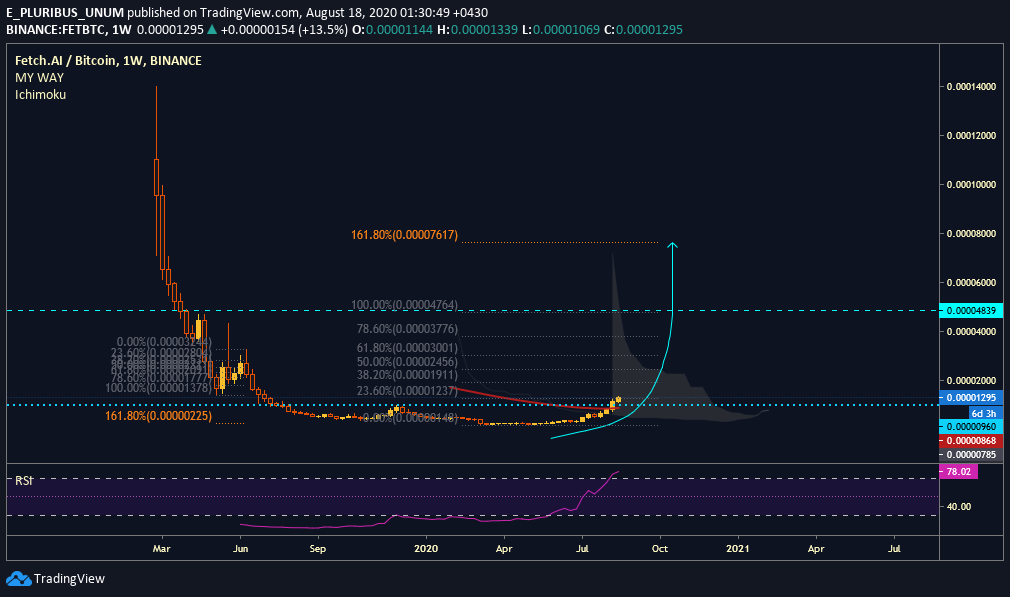
Task: Click the cyan projection arrow head
Action: 672,245
